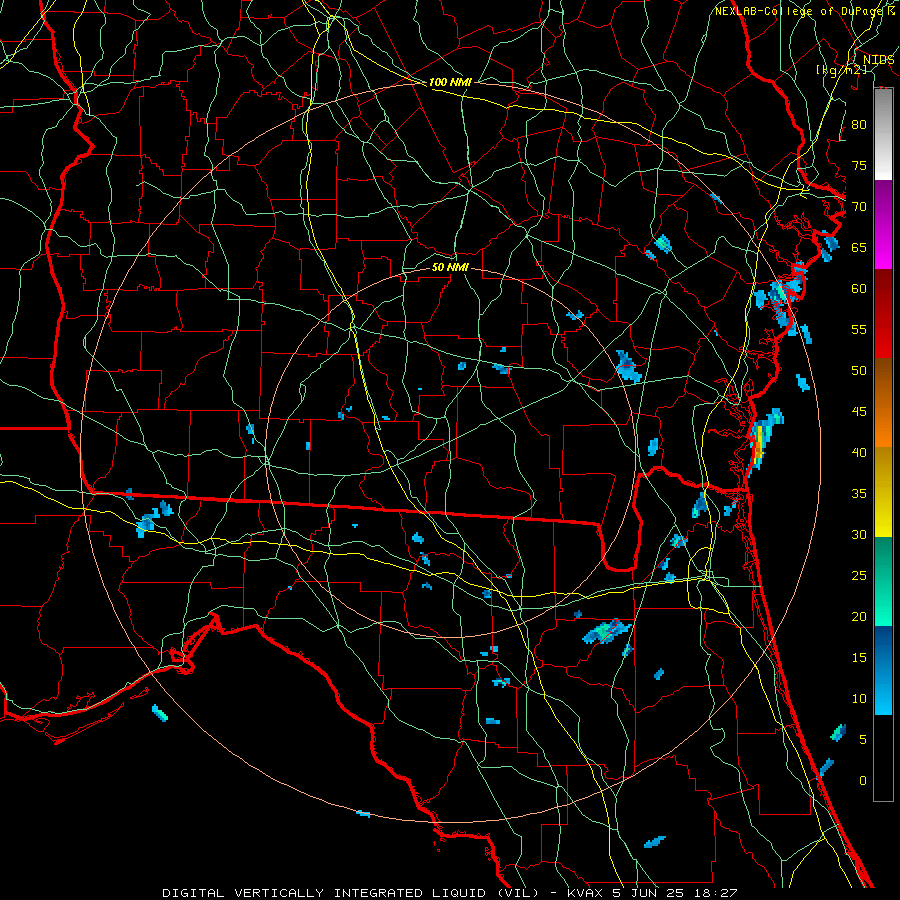This screenshot has width=900, height=900.
Task: Click the green-teal segment of the color bar
Action: coord(883,581)
